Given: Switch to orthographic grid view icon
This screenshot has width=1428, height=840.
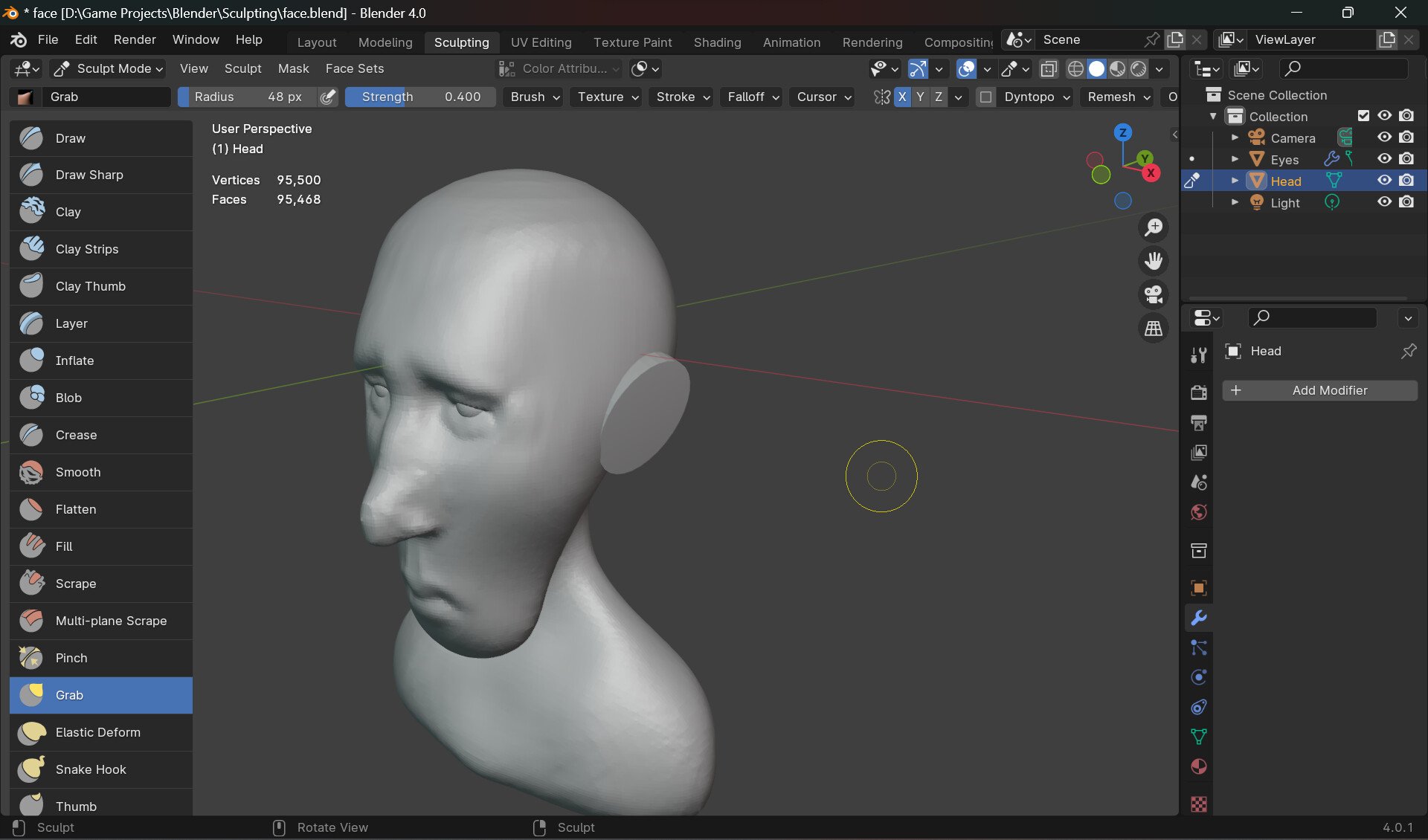Looking at the screenshot, I should pos(1153,328).
